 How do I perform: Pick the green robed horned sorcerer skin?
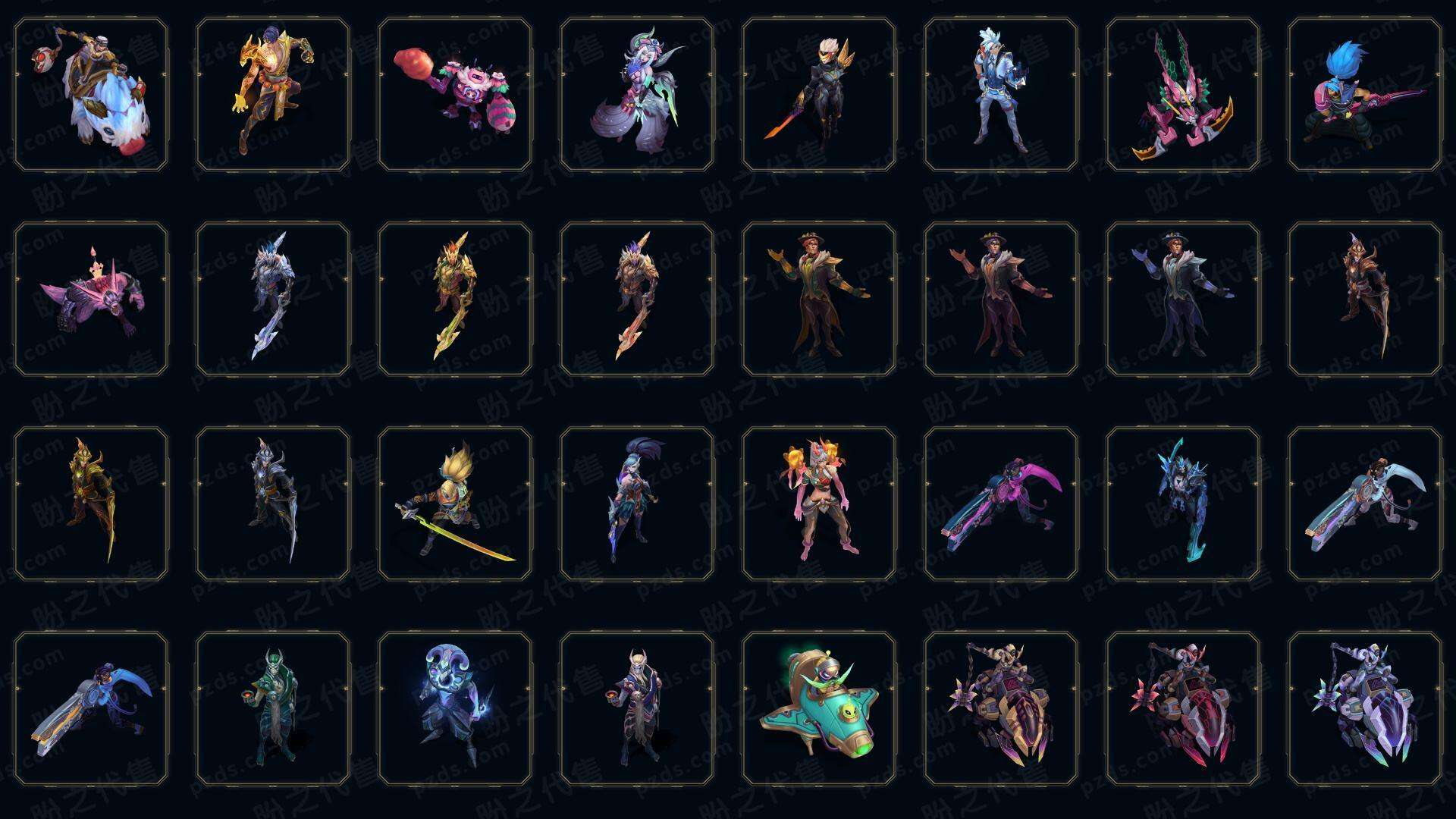click(273, 708)
